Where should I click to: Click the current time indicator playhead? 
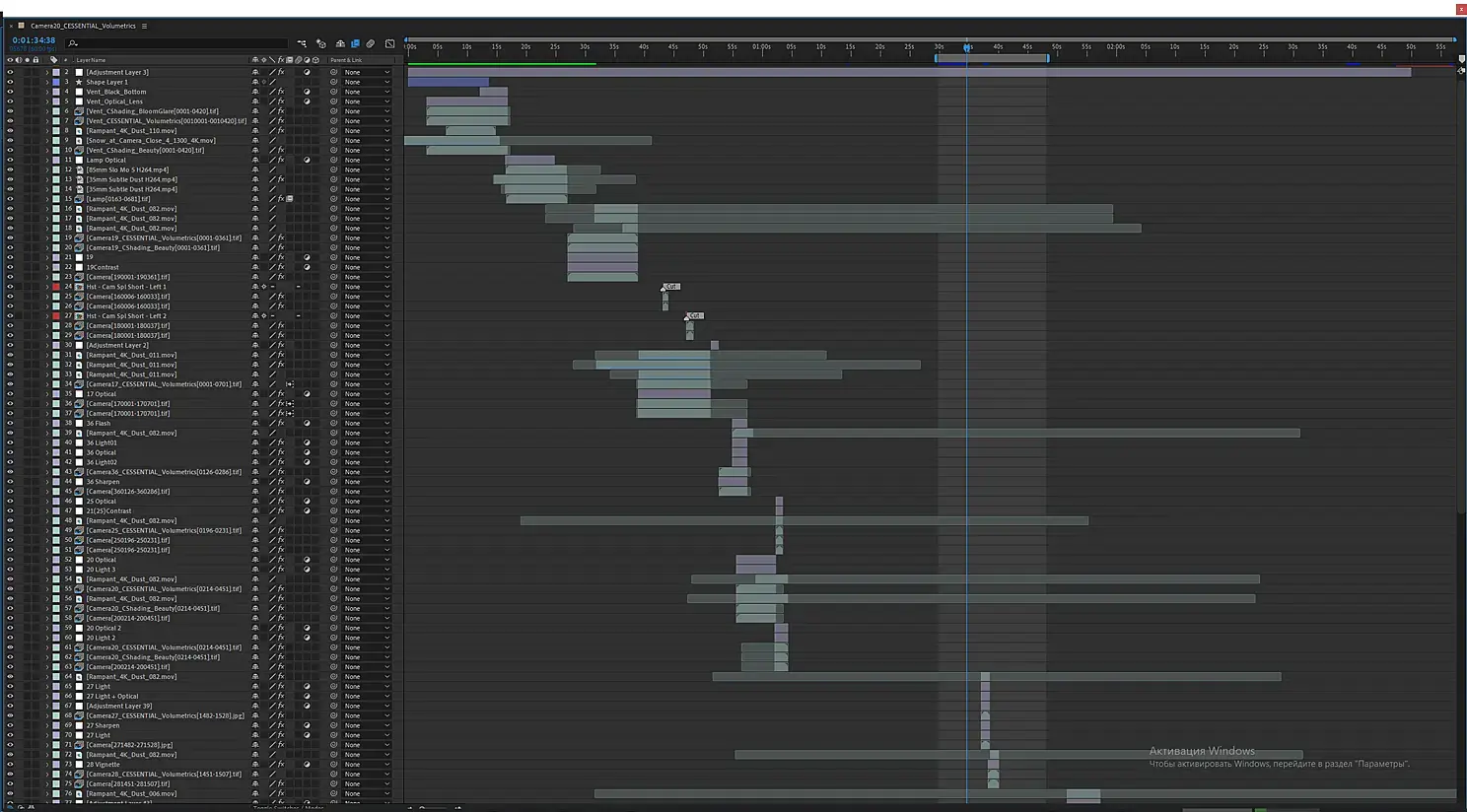(967, 46)
